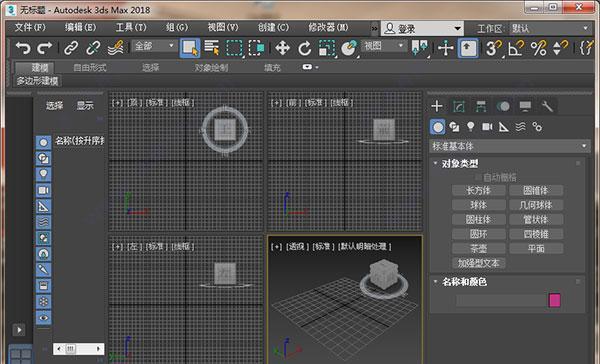Open the 标准基本体 type dropdown

pos(510,146)
